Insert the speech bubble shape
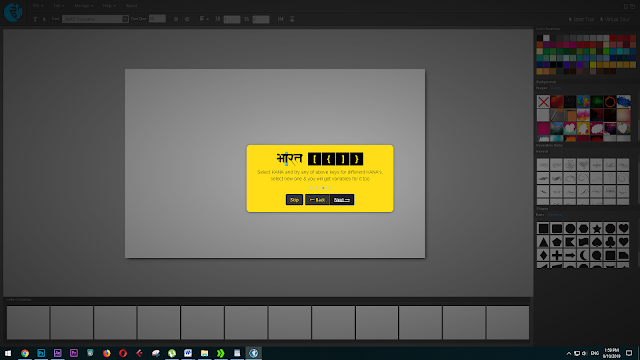Screen dimensions: 640x360 tap(597, 256)
